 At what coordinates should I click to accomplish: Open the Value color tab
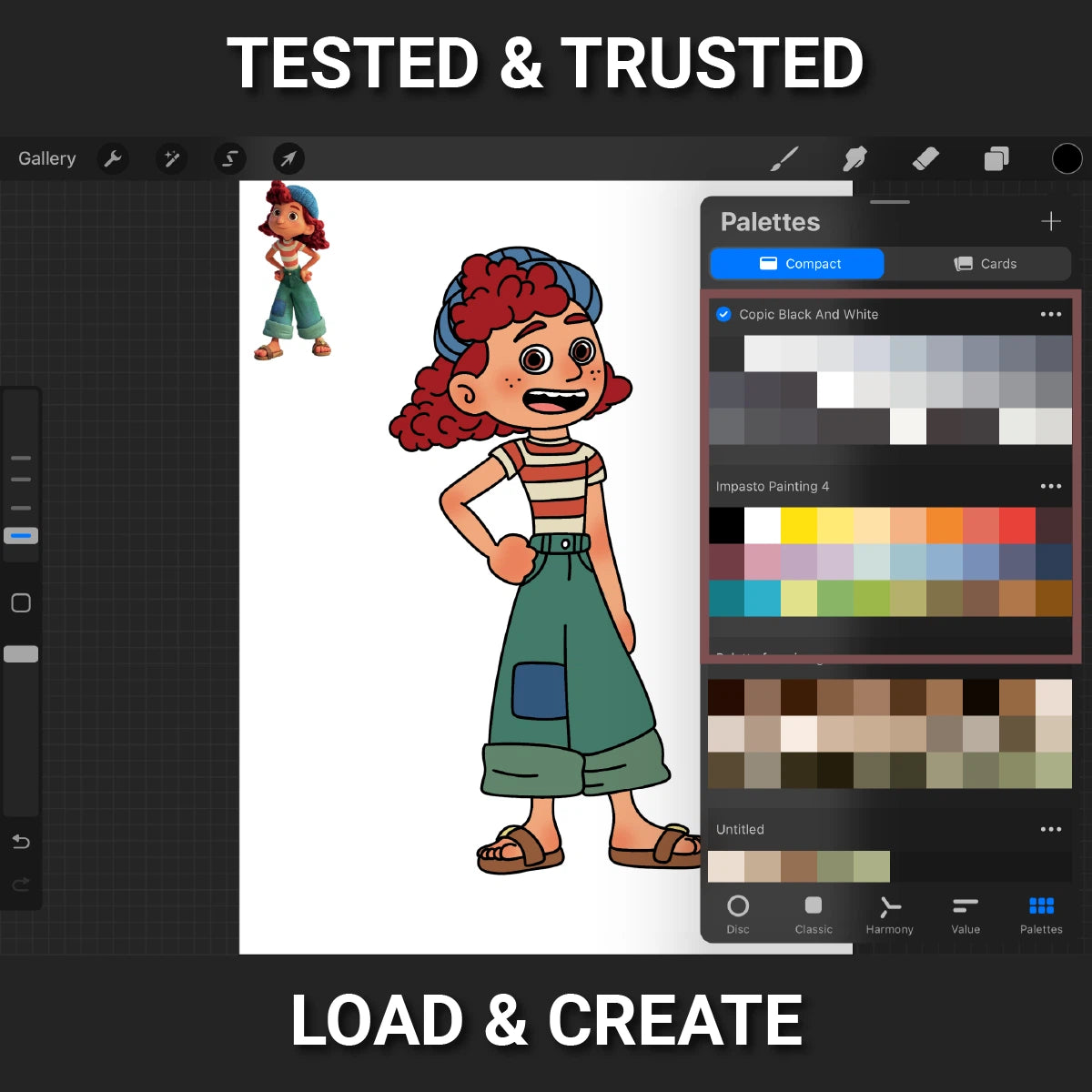966,915
